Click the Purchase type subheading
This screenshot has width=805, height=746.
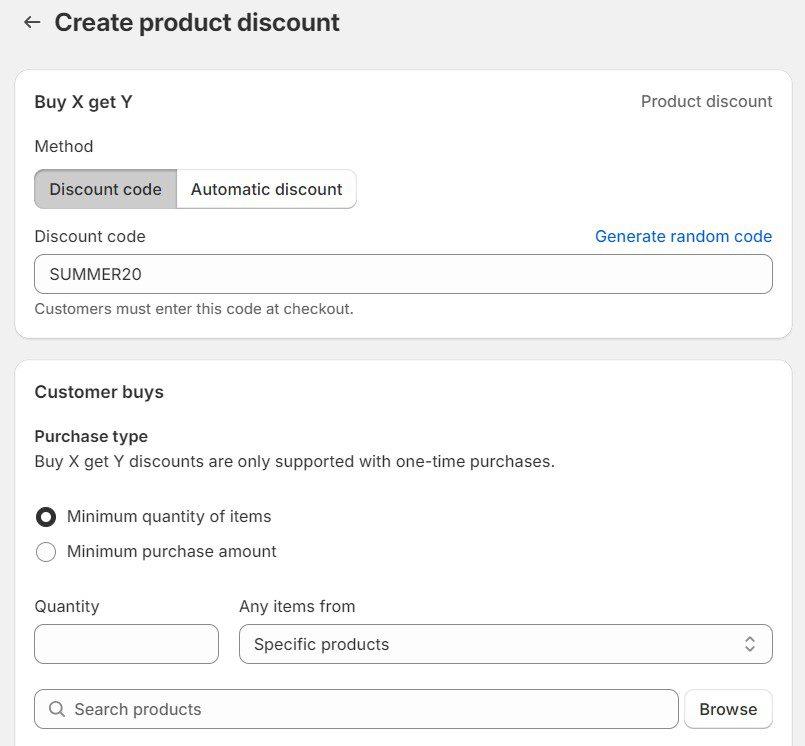91,436
